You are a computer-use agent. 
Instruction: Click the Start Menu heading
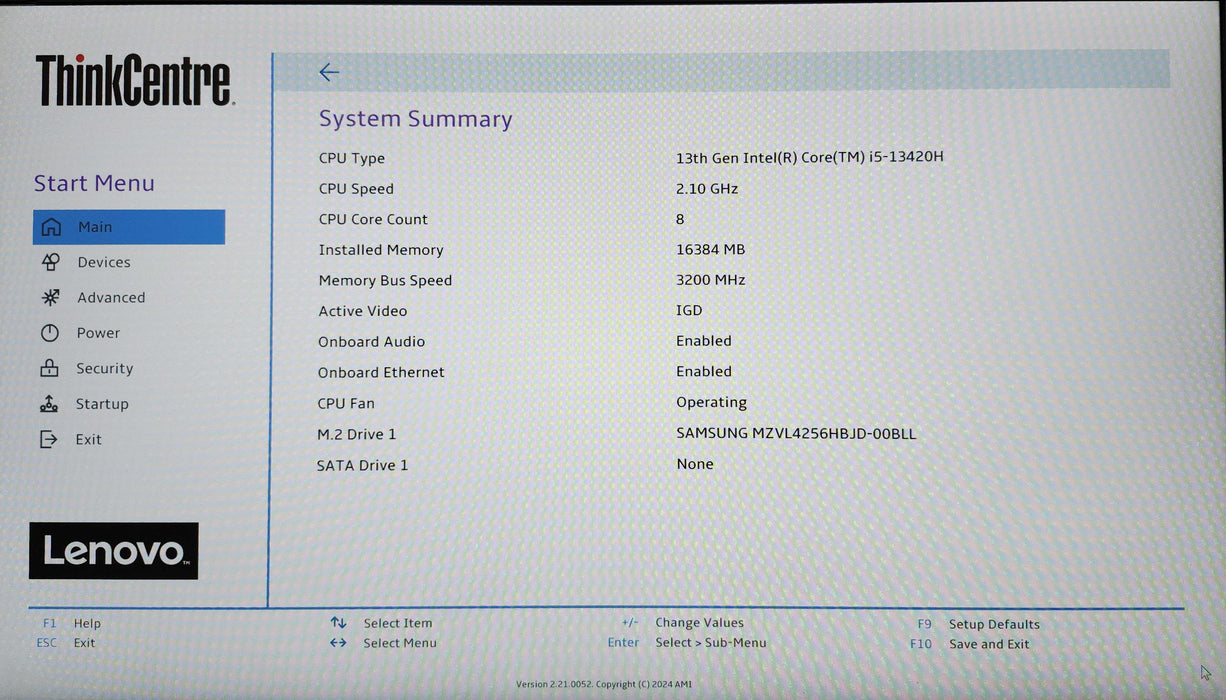94,183
